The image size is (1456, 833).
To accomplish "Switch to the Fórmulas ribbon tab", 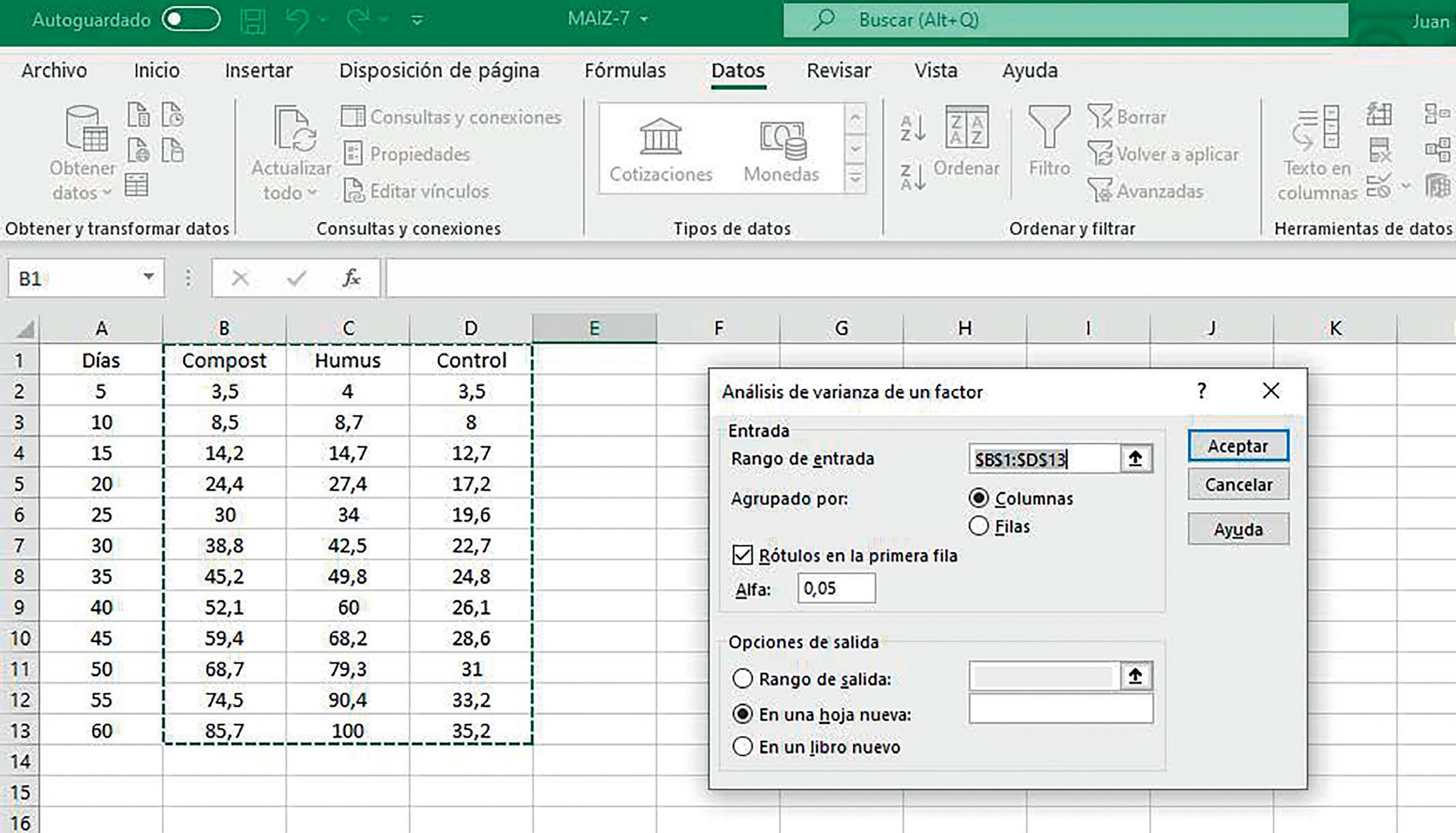I will click(x=624, y=70).
